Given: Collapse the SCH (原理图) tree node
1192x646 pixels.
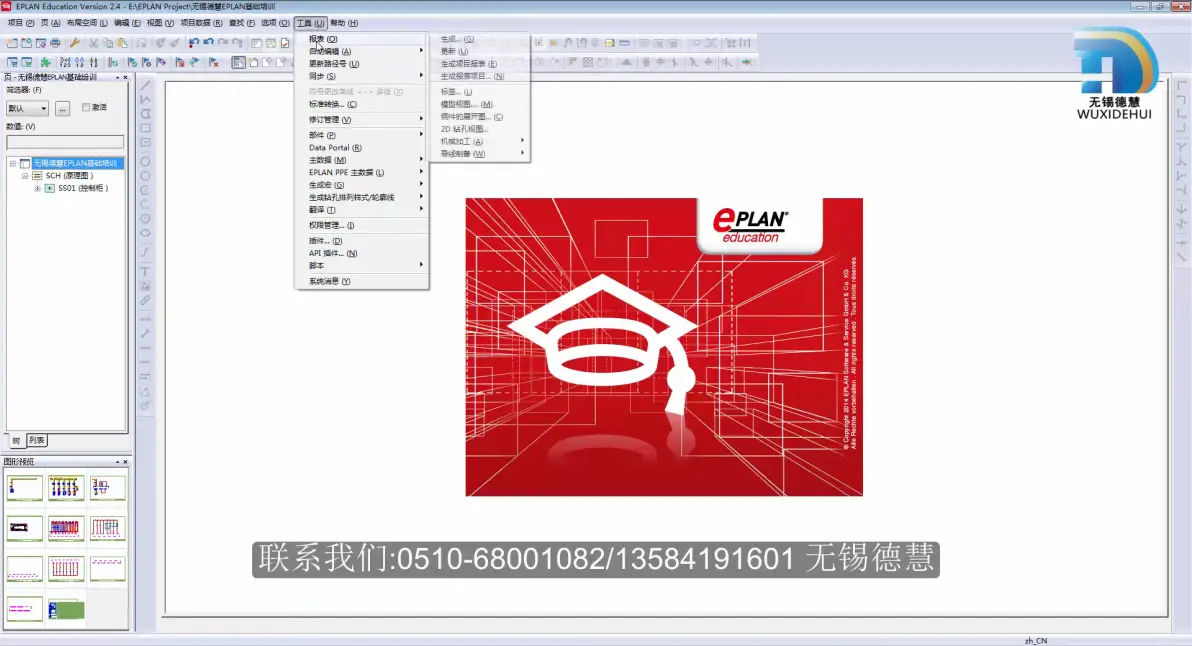Looking at the screenshot, I should pos(25,176).
